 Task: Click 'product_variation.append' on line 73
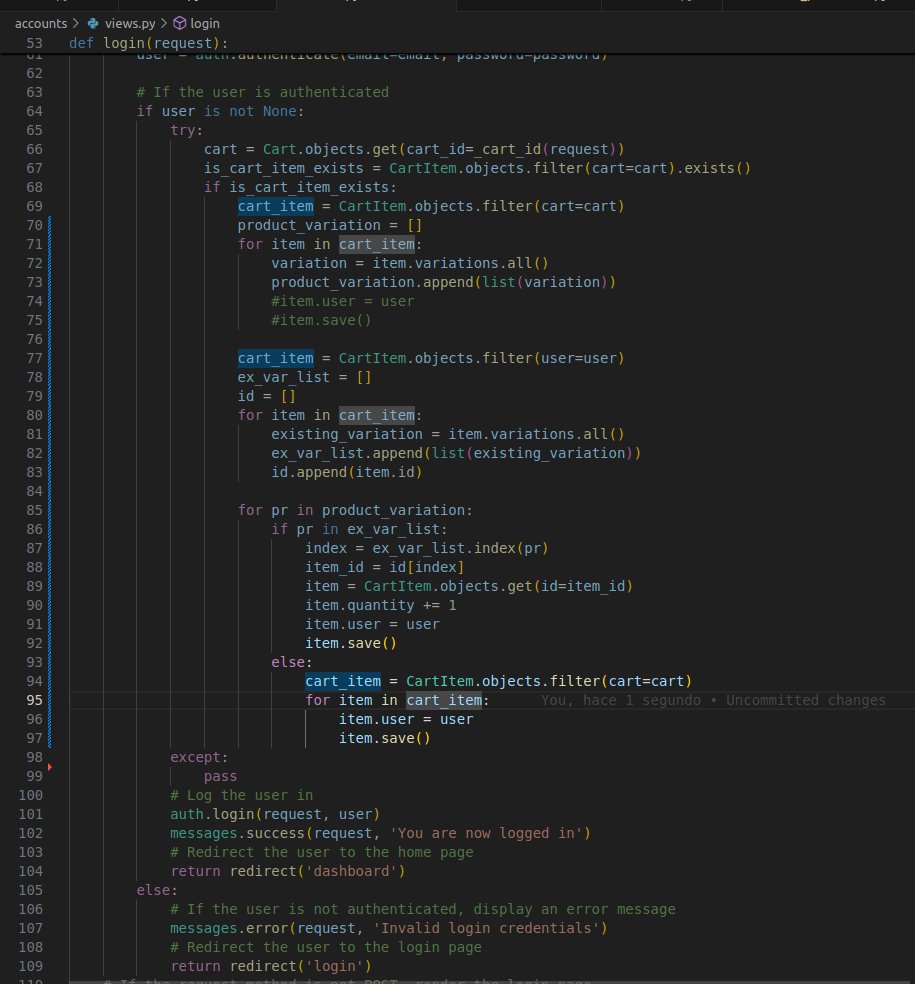[x=373, y=282]
